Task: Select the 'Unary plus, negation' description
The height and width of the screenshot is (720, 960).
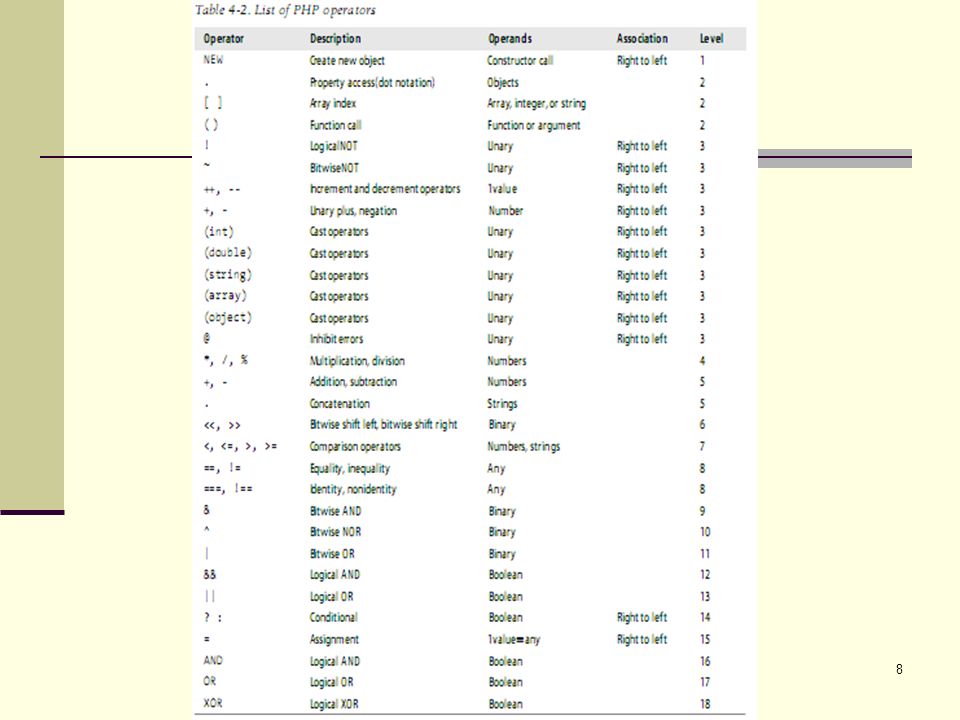Action: pyautogui.click(x=353, y=211)
